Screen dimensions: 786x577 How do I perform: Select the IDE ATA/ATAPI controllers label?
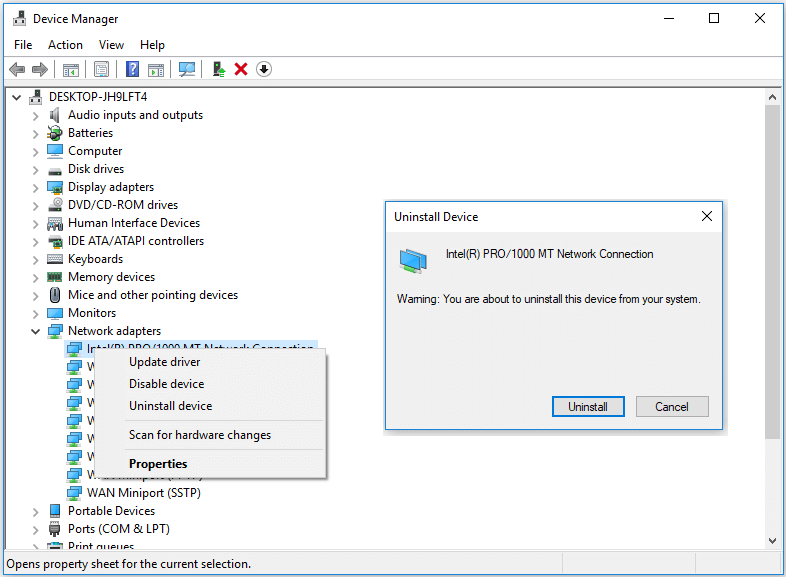pyautogui.click(x=136, y=241)
